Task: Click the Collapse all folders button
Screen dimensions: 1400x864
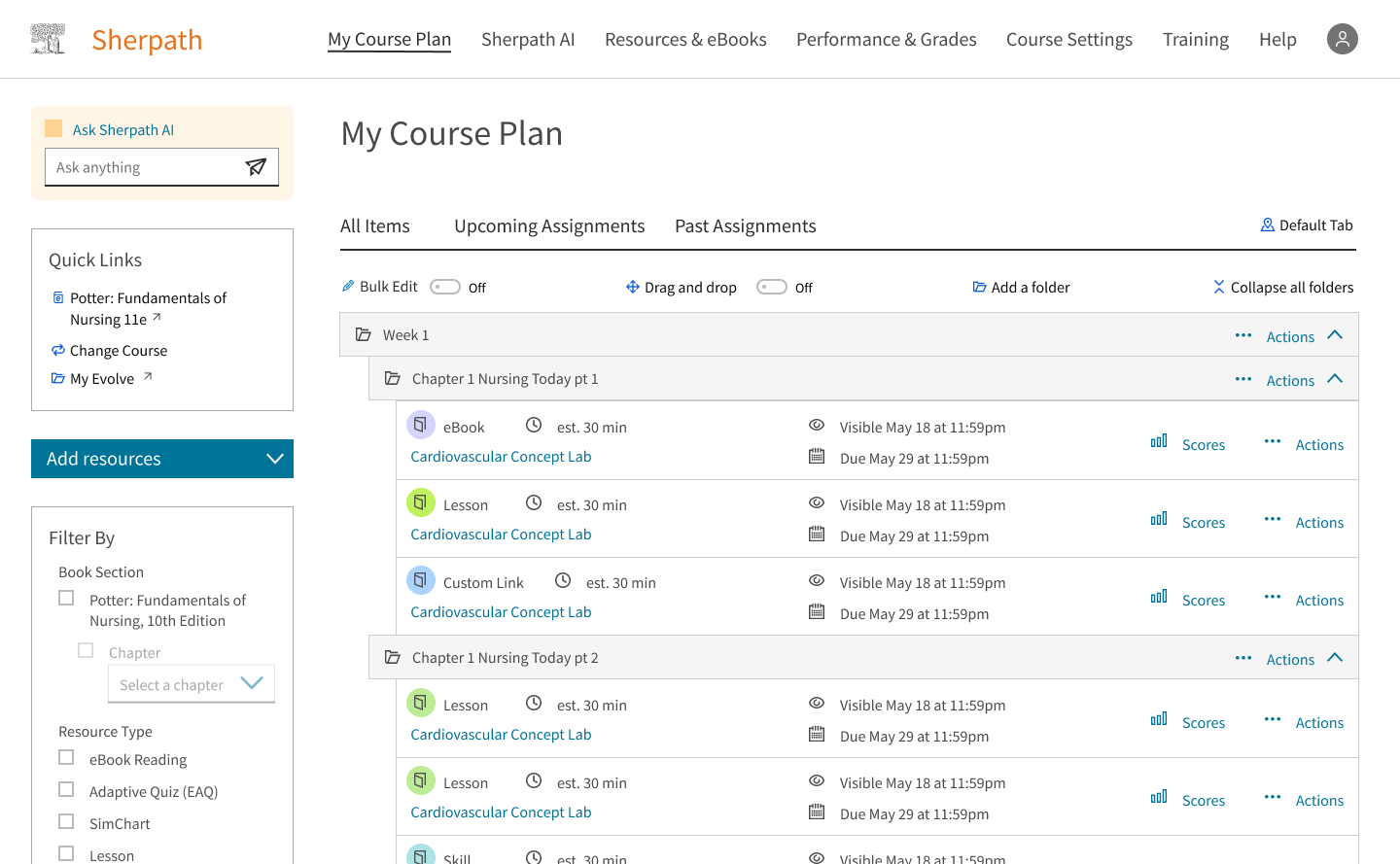Action: point(1283,287)
